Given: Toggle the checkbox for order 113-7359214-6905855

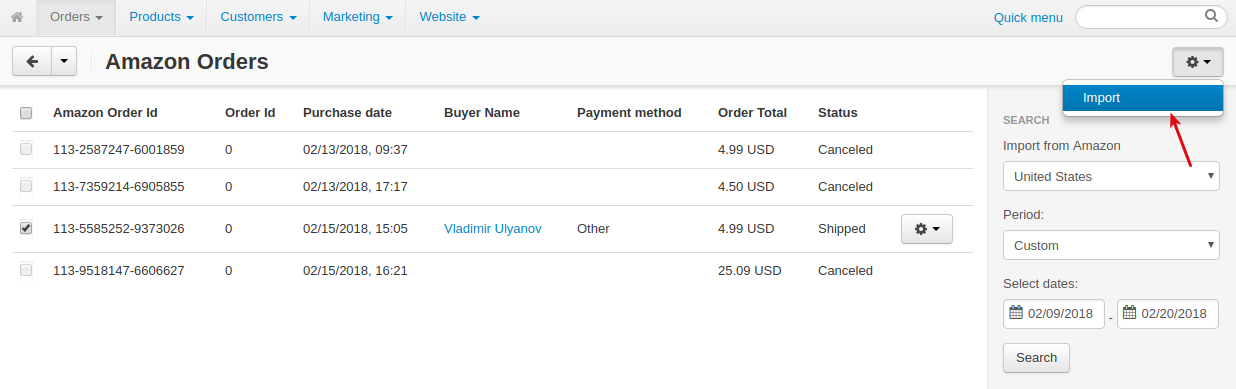Looking at the screenshot, I should click(x=26, y=186).
